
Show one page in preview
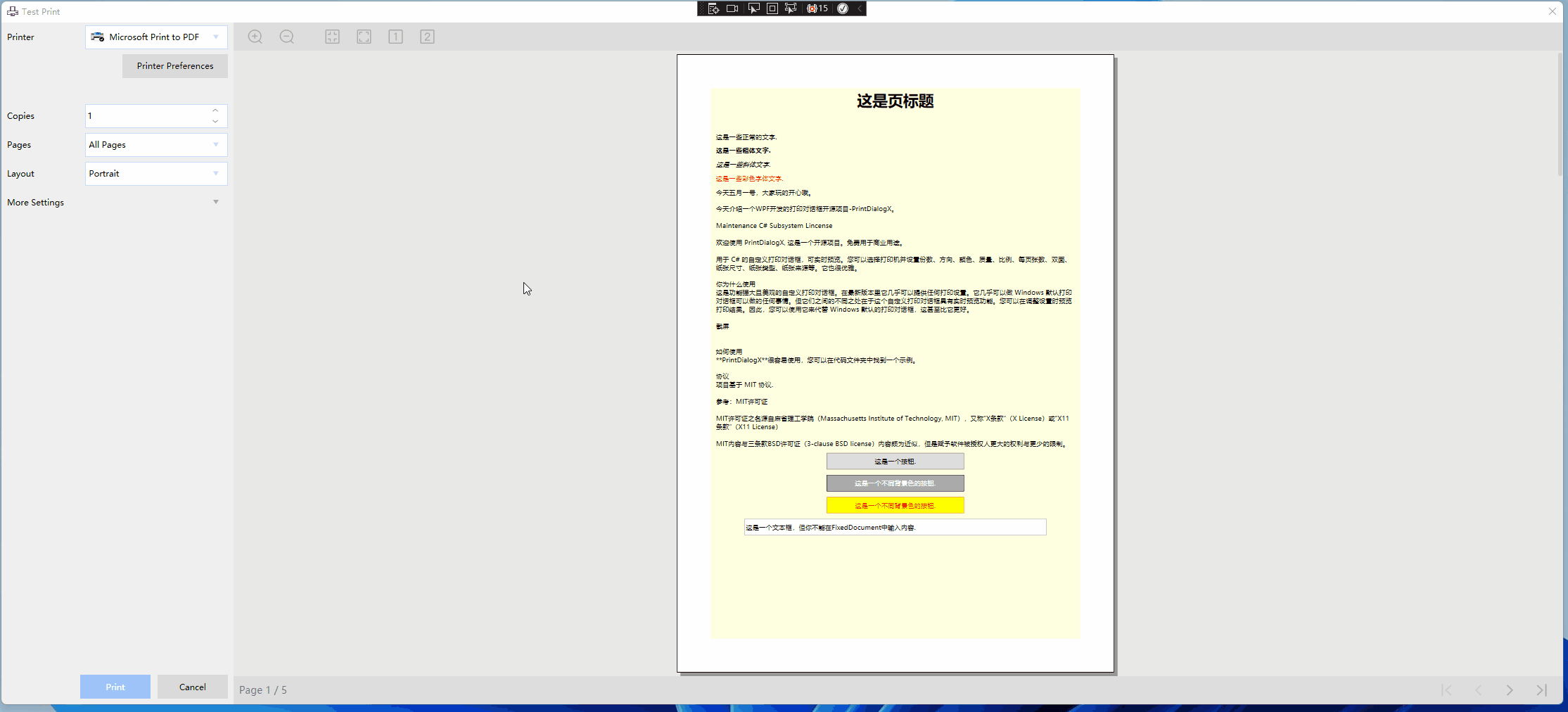[x=395, y=37]
